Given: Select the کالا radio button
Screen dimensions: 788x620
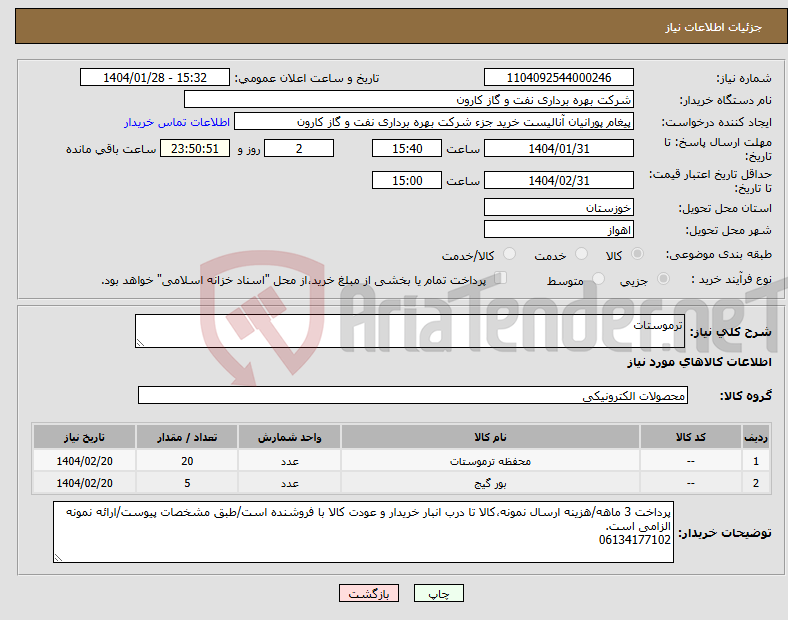Looking at the screenshot, I should pyautogui.click(x=637, y=254).
